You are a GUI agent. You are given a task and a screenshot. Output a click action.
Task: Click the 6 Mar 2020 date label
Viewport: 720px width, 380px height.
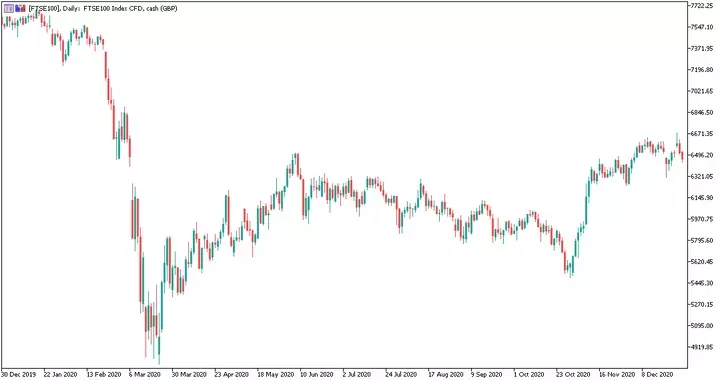tap(145, 374)
